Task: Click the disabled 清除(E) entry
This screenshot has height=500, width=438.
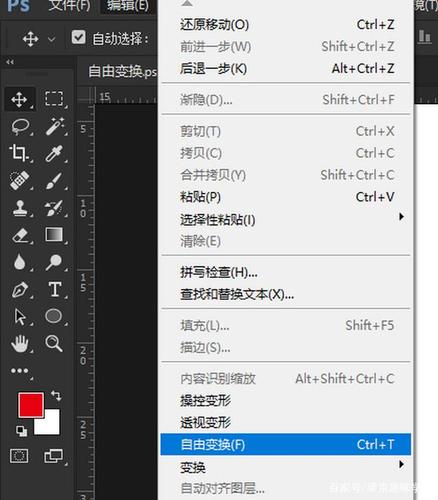Action: point(286,241)
